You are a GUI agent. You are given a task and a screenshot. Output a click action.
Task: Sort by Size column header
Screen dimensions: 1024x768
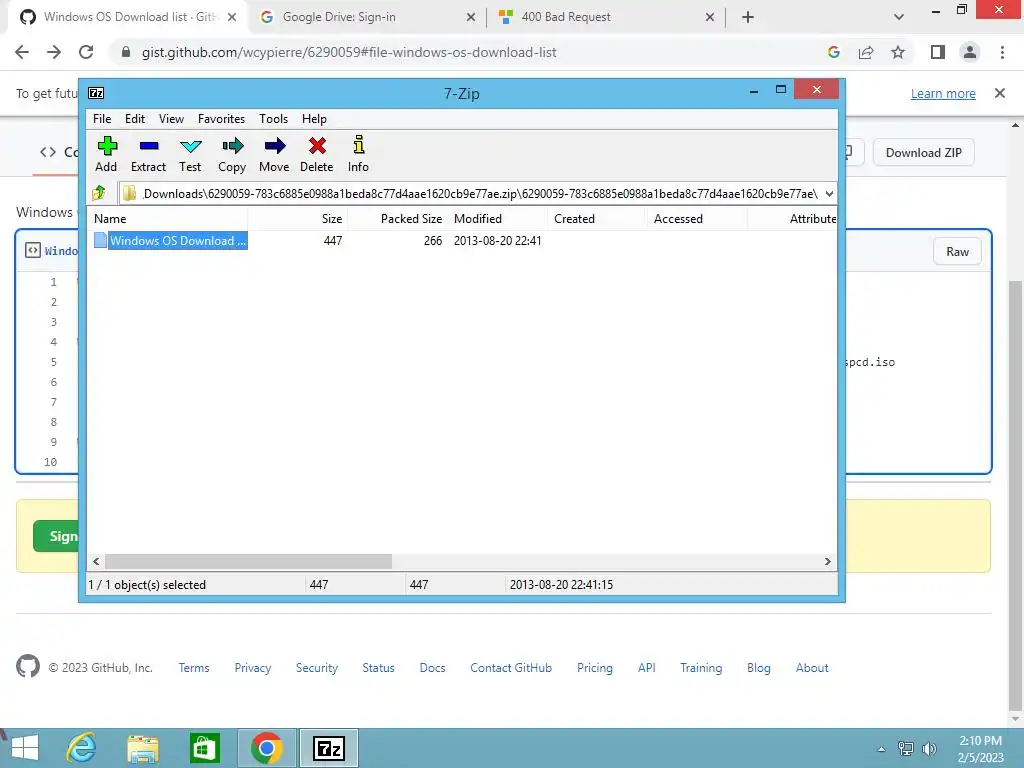point(298,219)
